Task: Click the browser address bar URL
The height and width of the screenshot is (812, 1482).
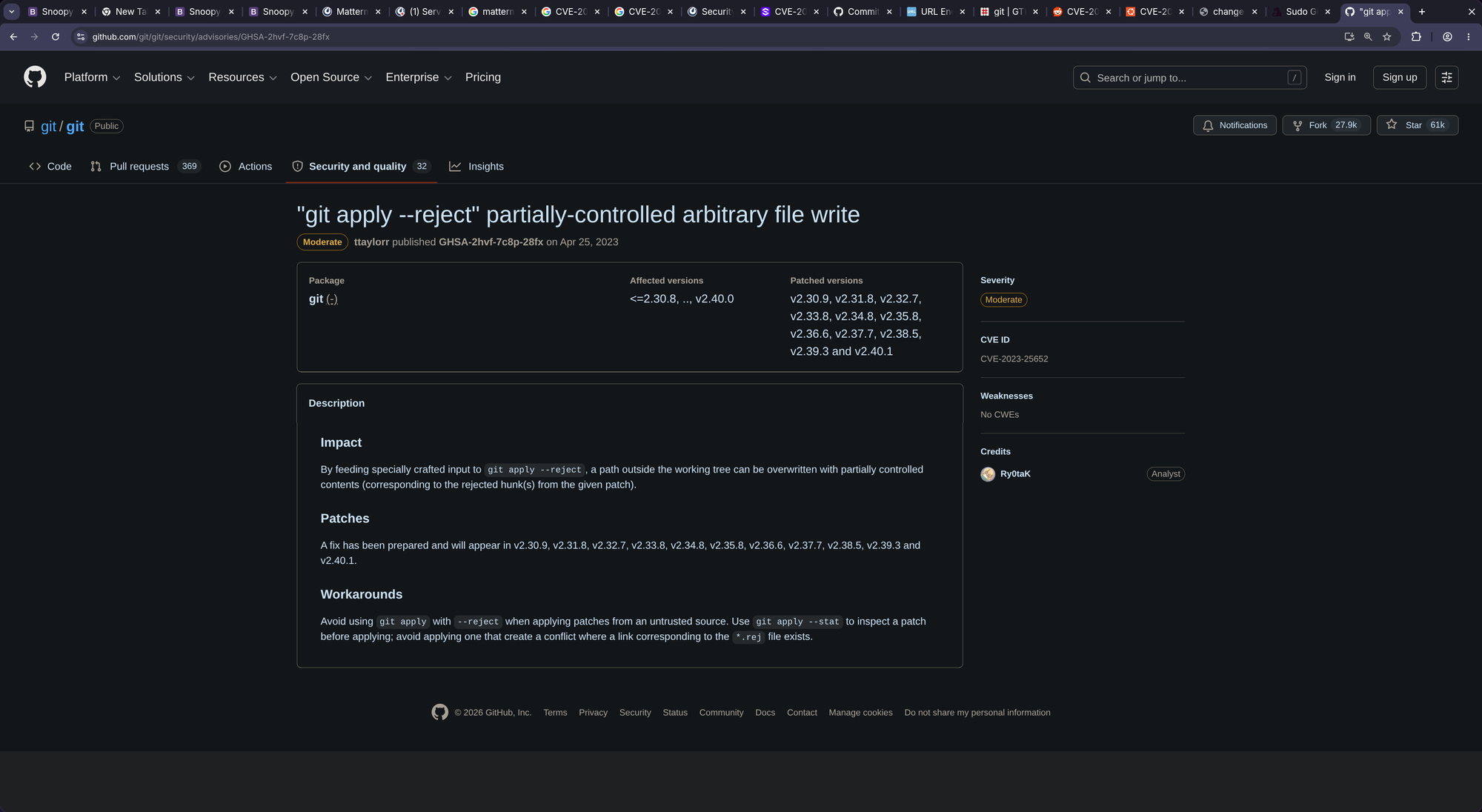Action: (211, 36)
